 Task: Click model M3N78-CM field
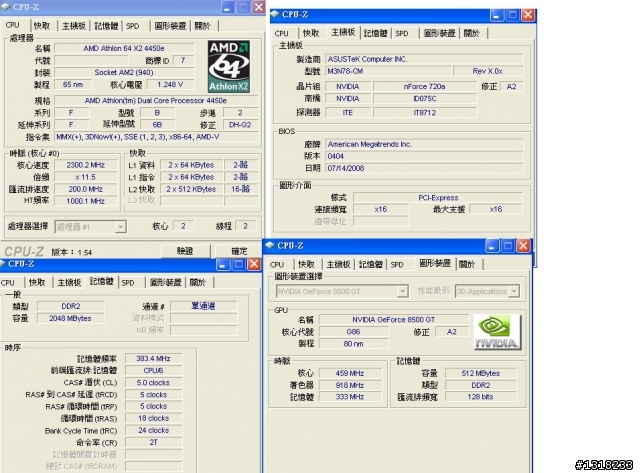click(x=388, y=71)
